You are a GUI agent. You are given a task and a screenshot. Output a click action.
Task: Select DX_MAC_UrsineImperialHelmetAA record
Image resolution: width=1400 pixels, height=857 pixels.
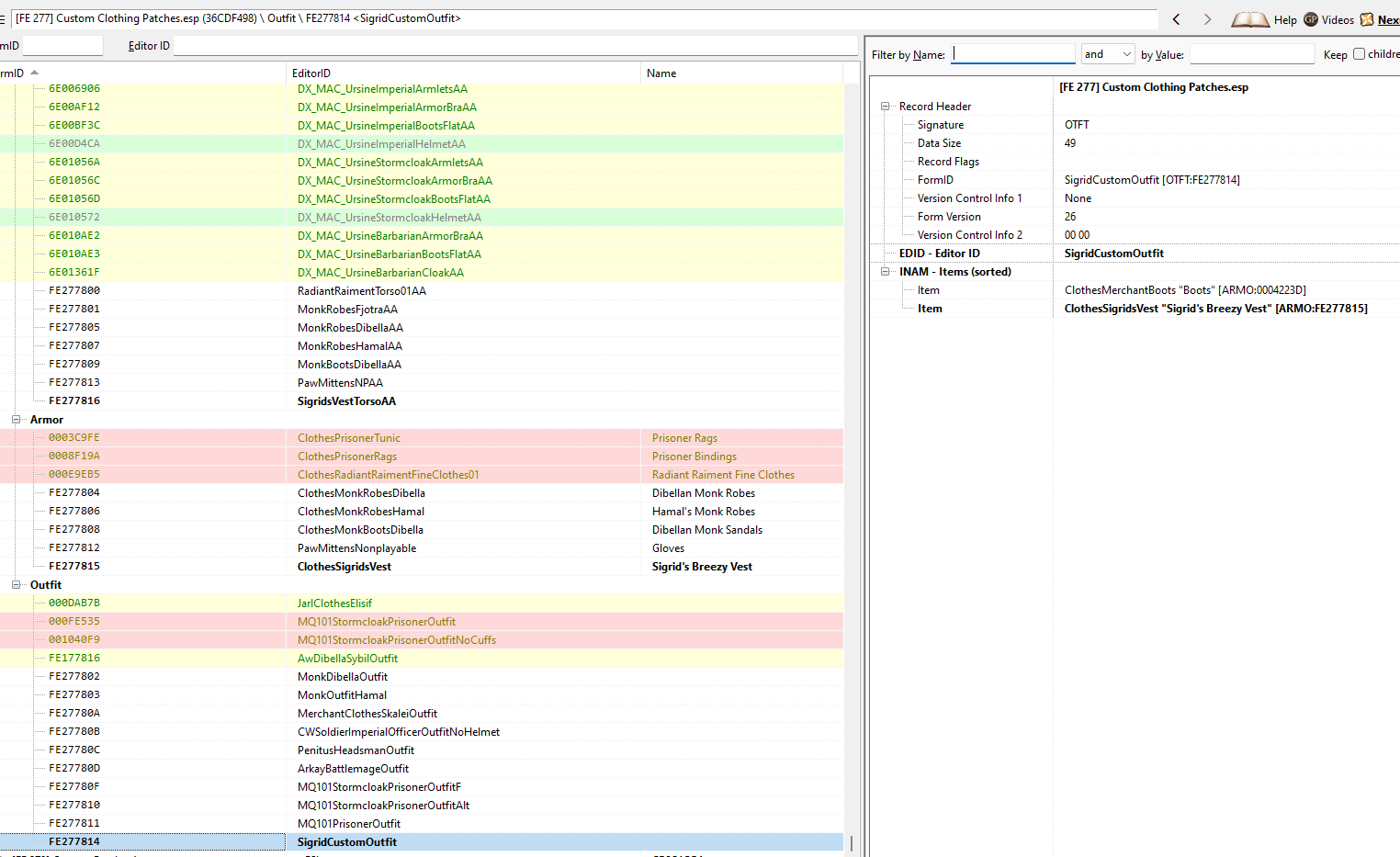pos(422,144)
